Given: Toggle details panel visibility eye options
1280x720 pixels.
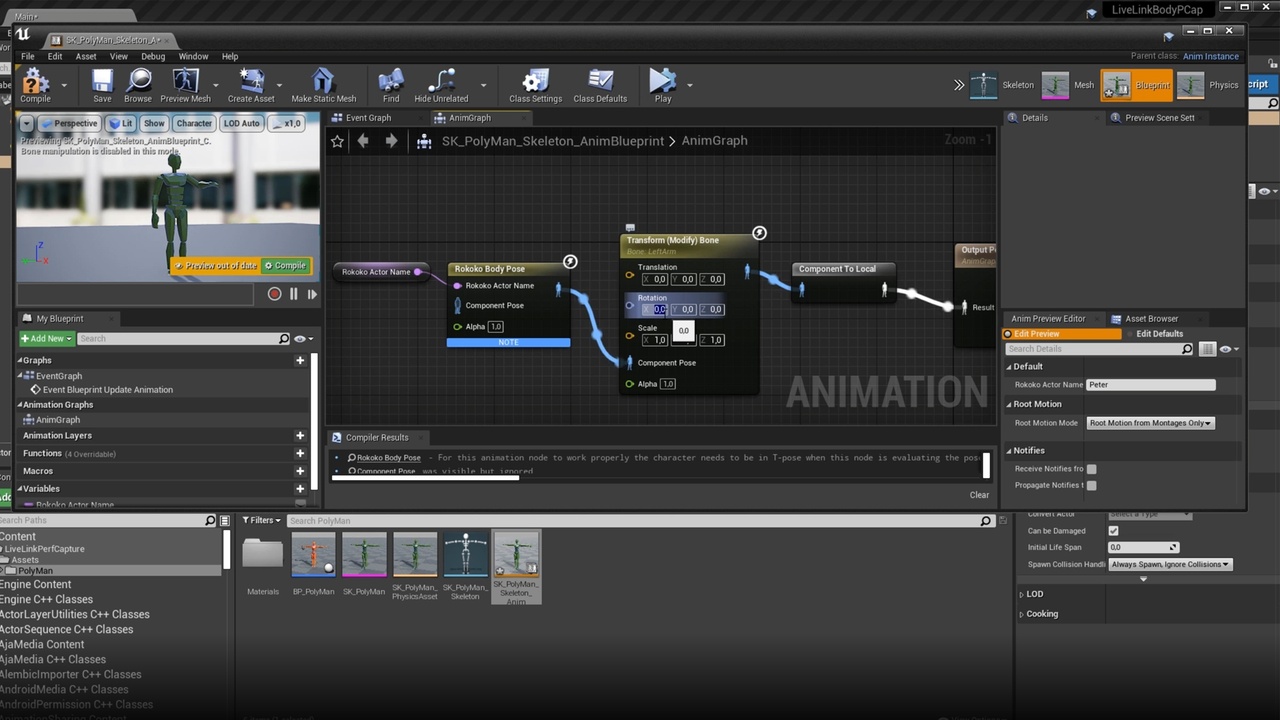Looking at the screenshot, I should [1229, 349].
